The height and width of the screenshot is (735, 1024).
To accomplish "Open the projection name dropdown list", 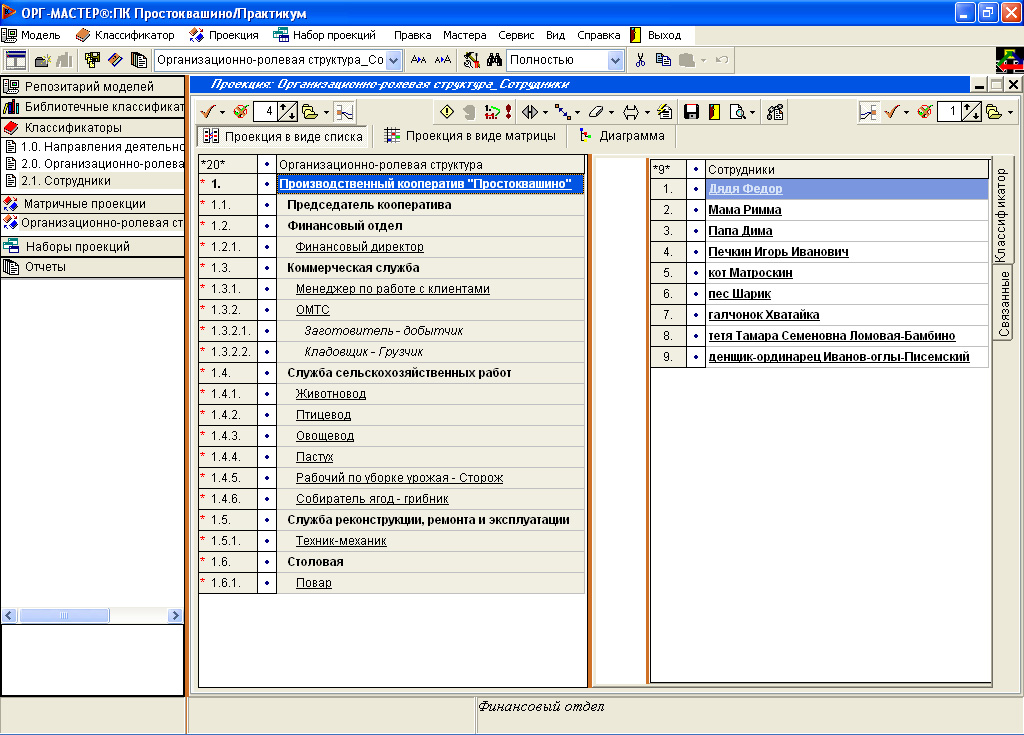I will [394, 60].
